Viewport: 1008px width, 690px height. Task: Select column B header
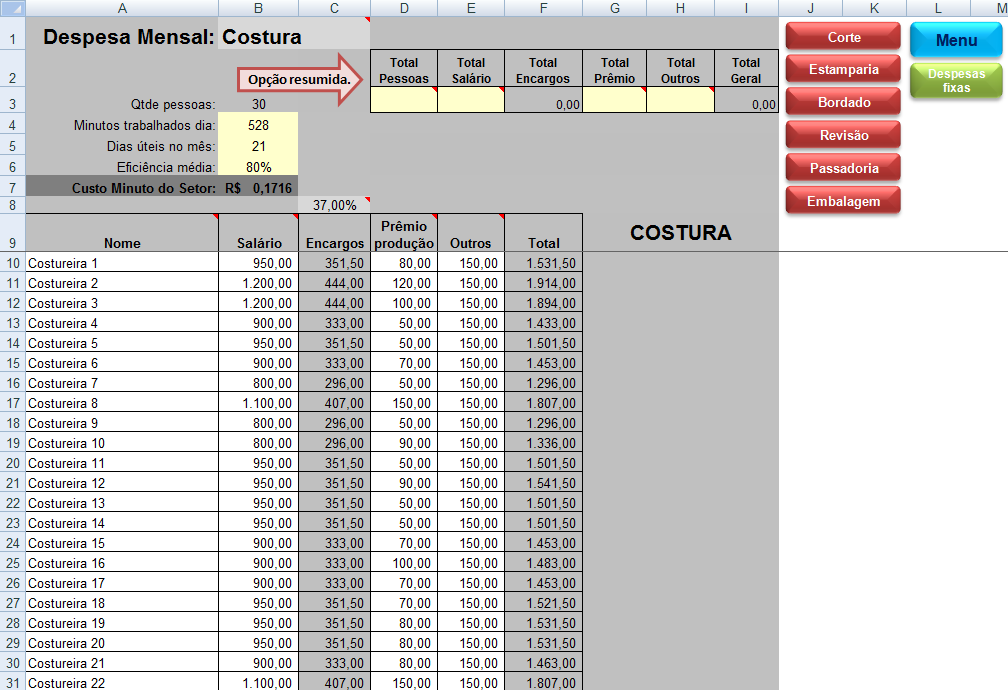click(258, 8)
